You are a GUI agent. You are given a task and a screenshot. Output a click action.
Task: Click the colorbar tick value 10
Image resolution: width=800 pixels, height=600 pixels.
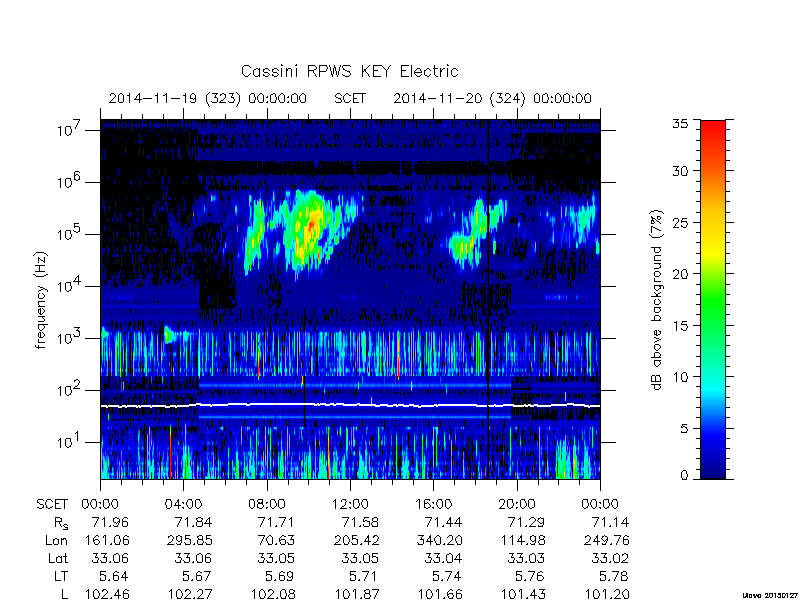point(680,377)
